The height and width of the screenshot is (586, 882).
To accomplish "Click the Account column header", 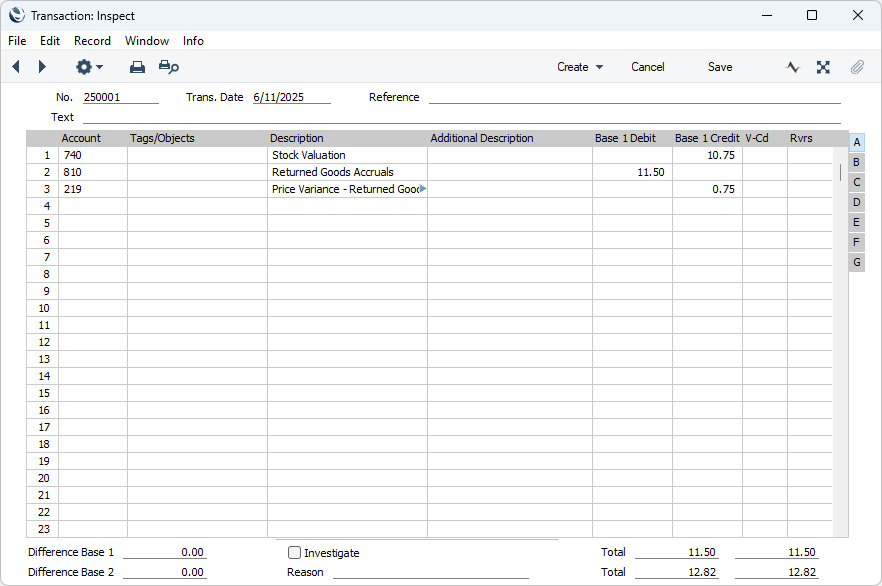I will 81,138.
